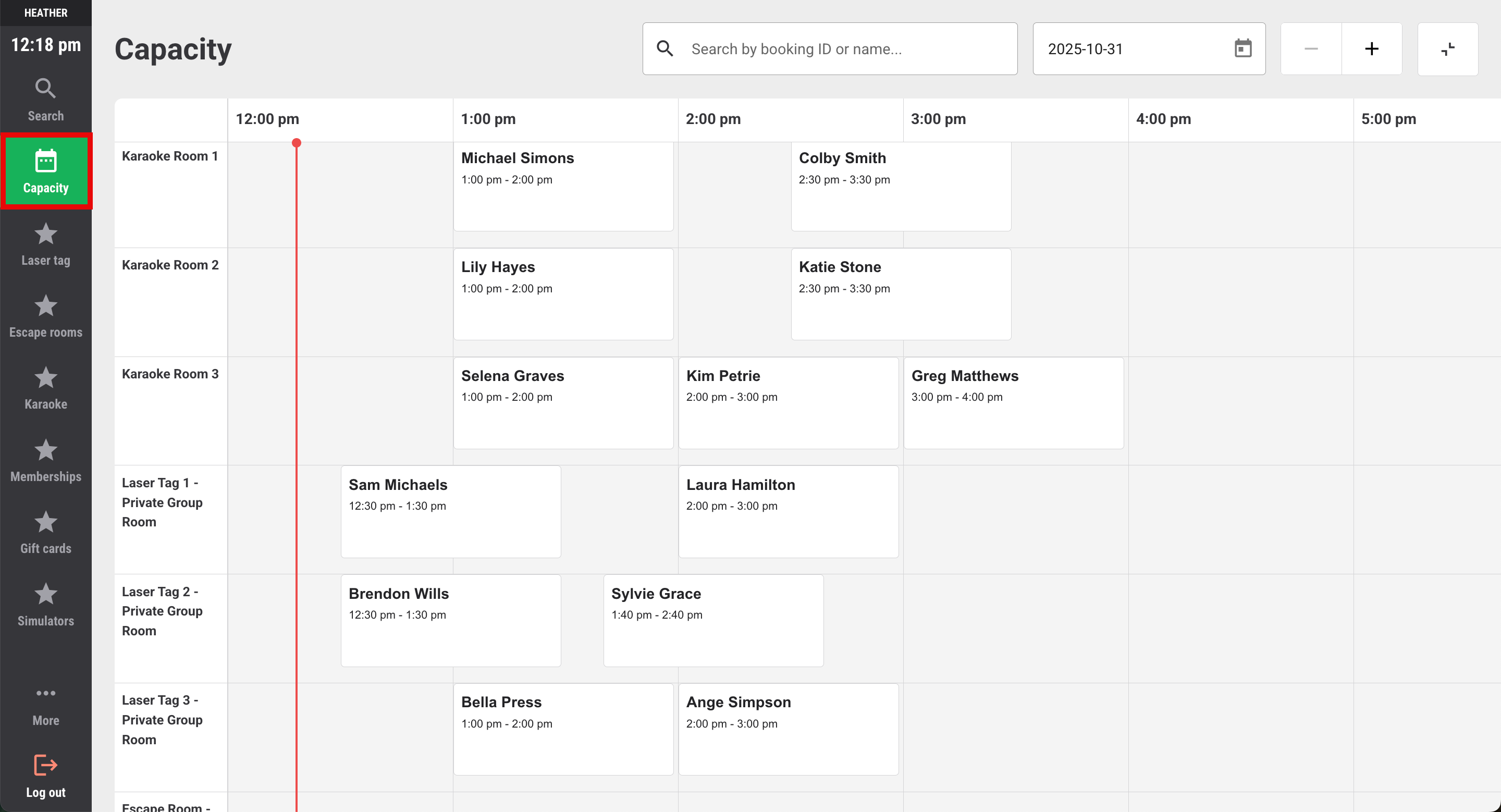Open the calendar date picker icon
This screenshot has width=1501, height=812.
tap(1242, 49)
